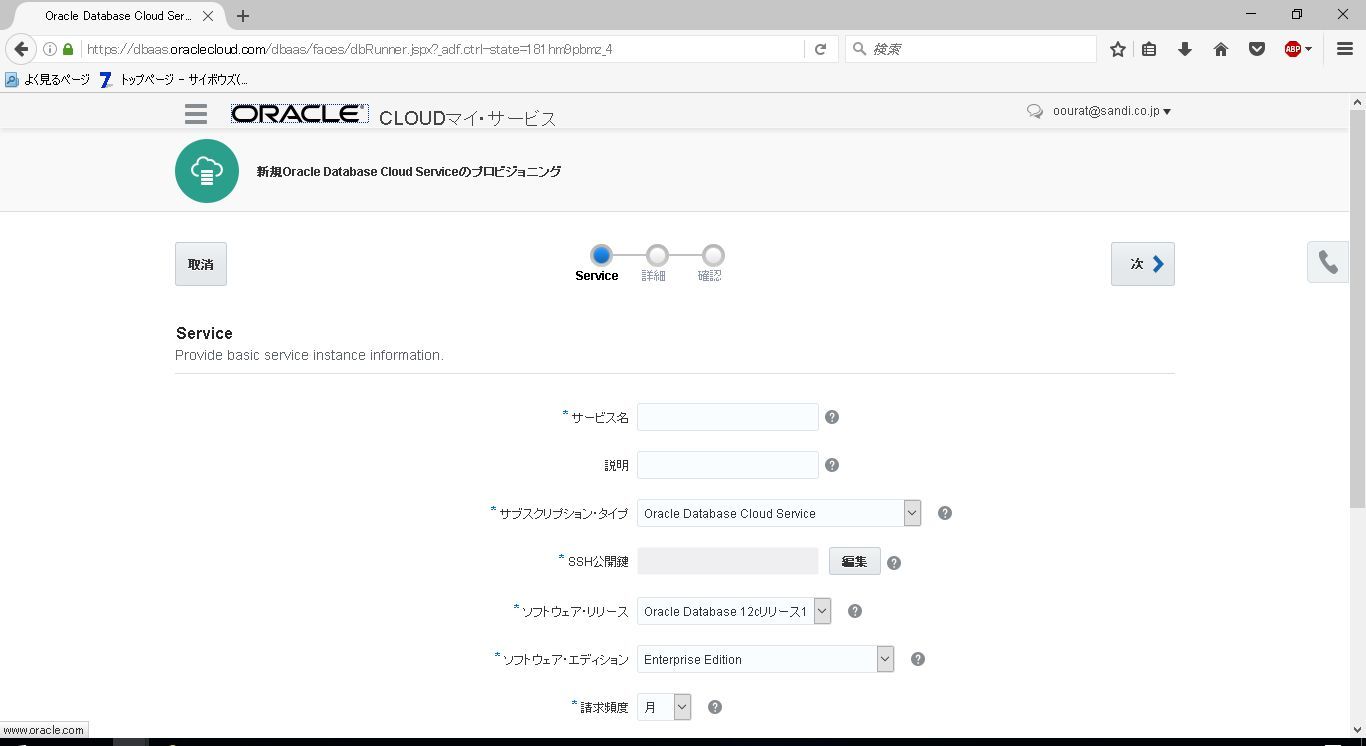Show help for SSH公開鍵

coord(894,563)
